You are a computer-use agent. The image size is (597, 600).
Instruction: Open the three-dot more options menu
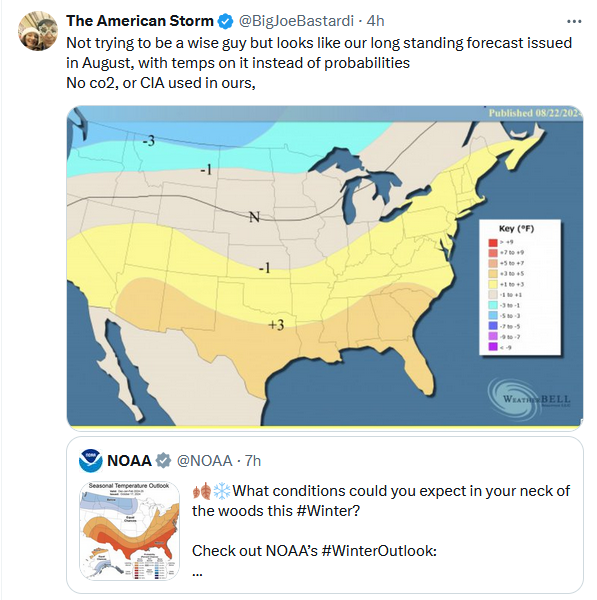pyautogui.click(x=574, y=21)
